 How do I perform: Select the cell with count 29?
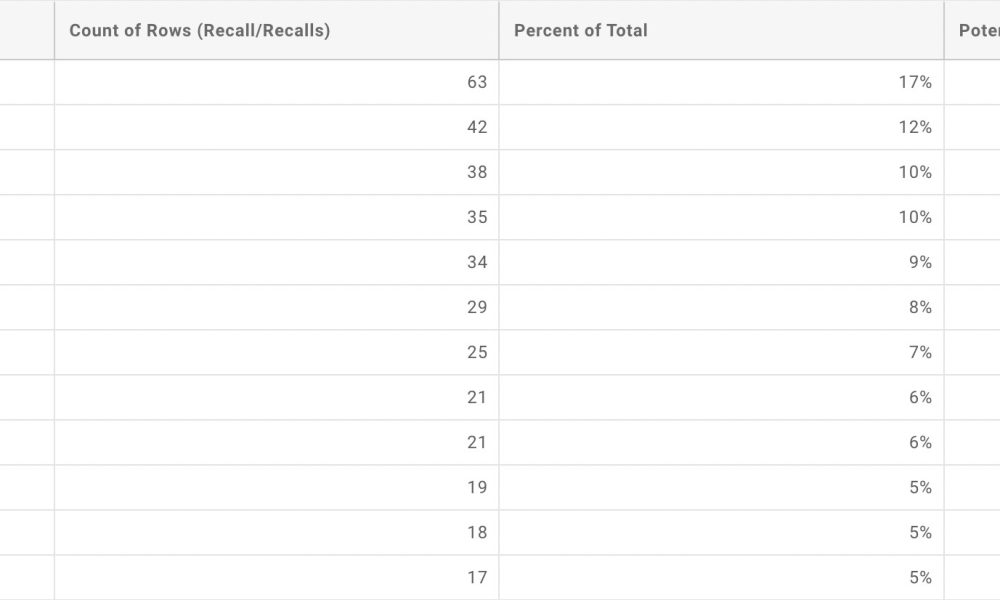[x=276, y=307]
